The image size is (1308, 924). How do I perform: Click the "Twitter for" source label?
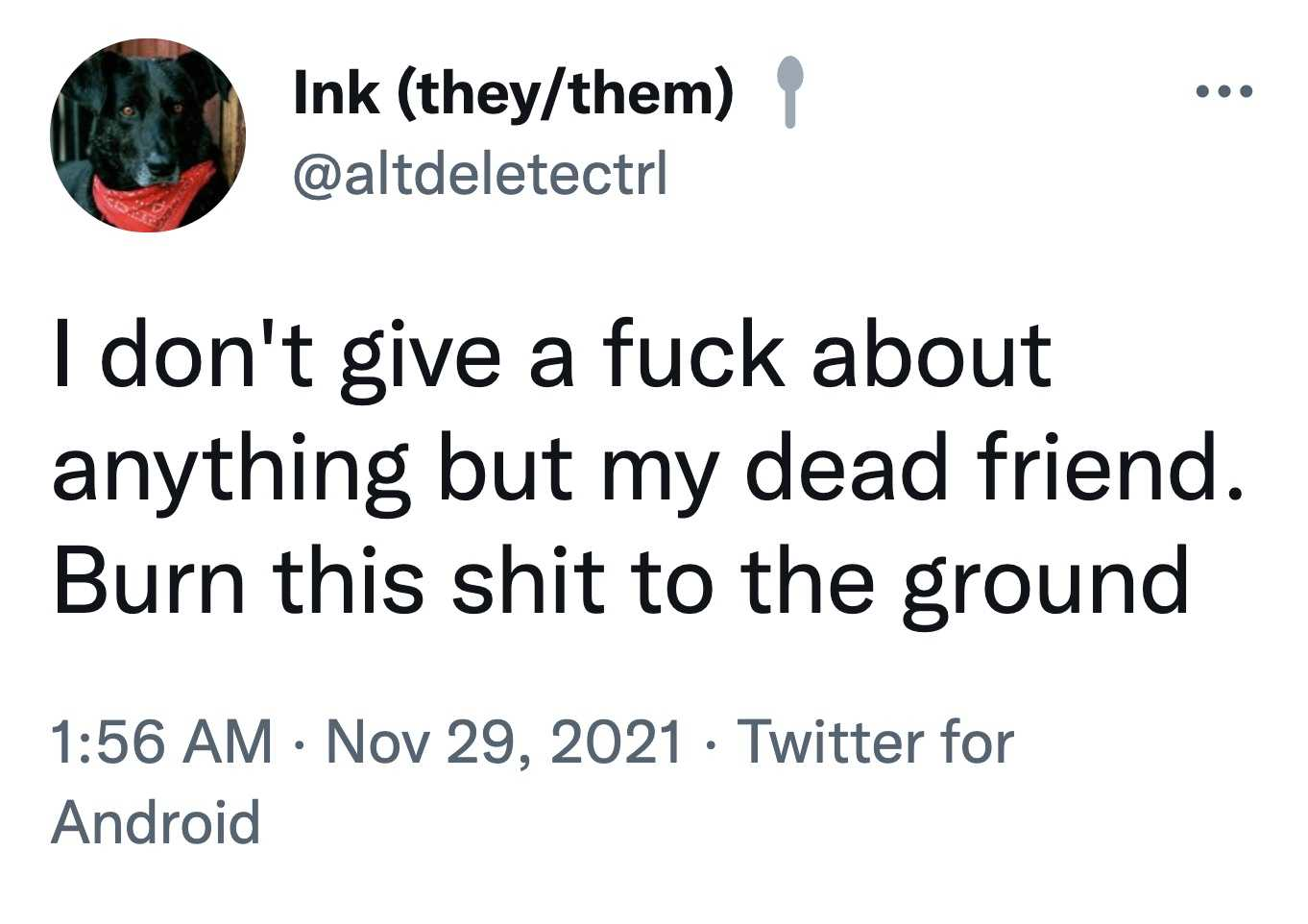[x=875, y=742]
